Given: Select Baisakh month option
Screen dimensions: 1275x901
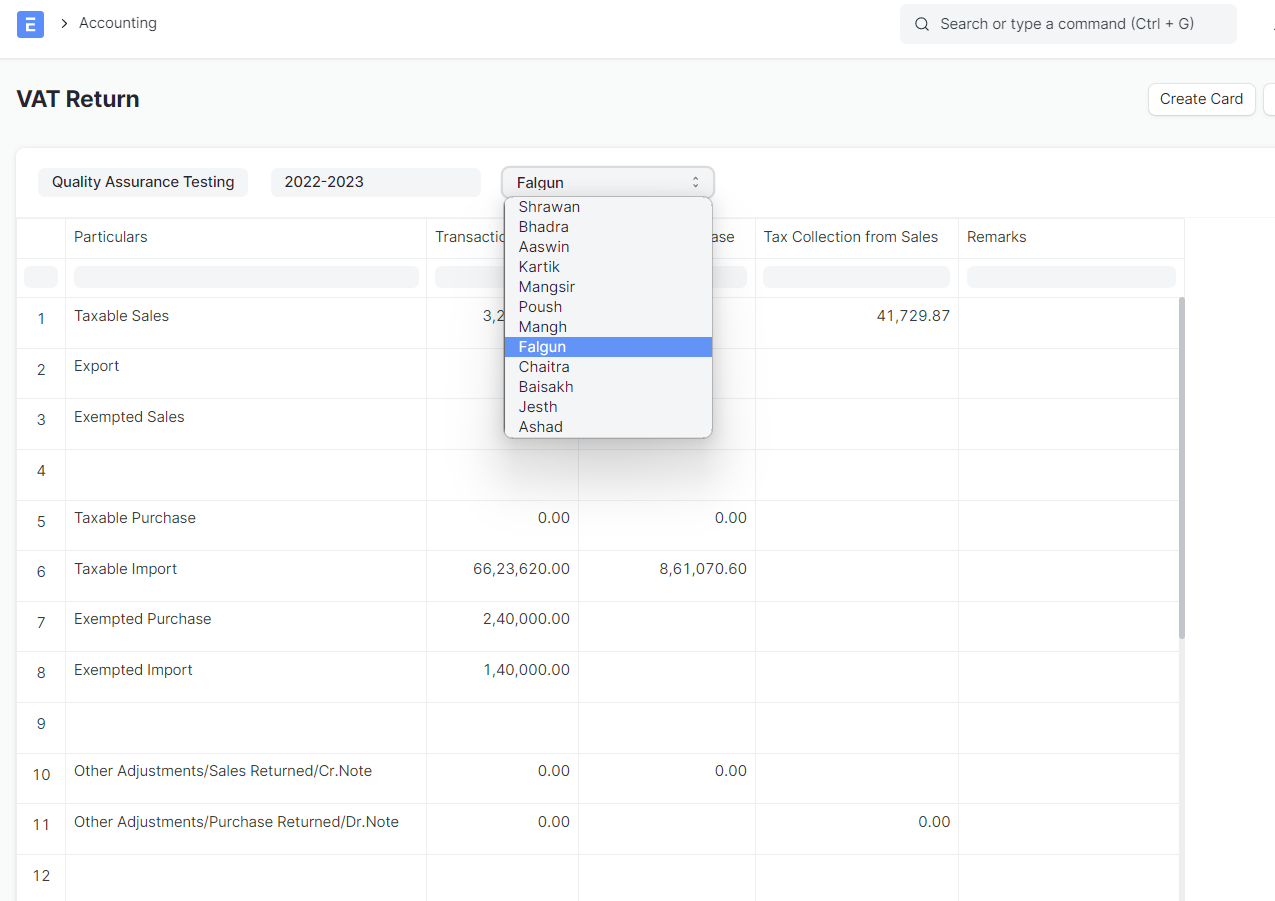Looking at the screenshot, I should click(545, 387).
